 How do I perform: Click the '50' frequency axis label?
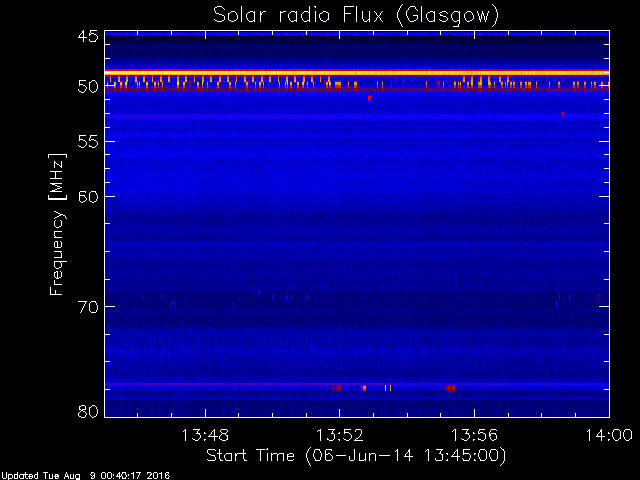[x=88, y=87]
